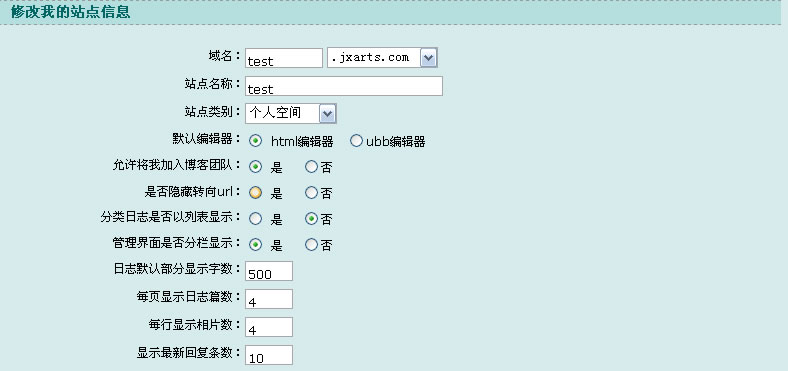Click the 站点名称 input field

coord(344,86)
